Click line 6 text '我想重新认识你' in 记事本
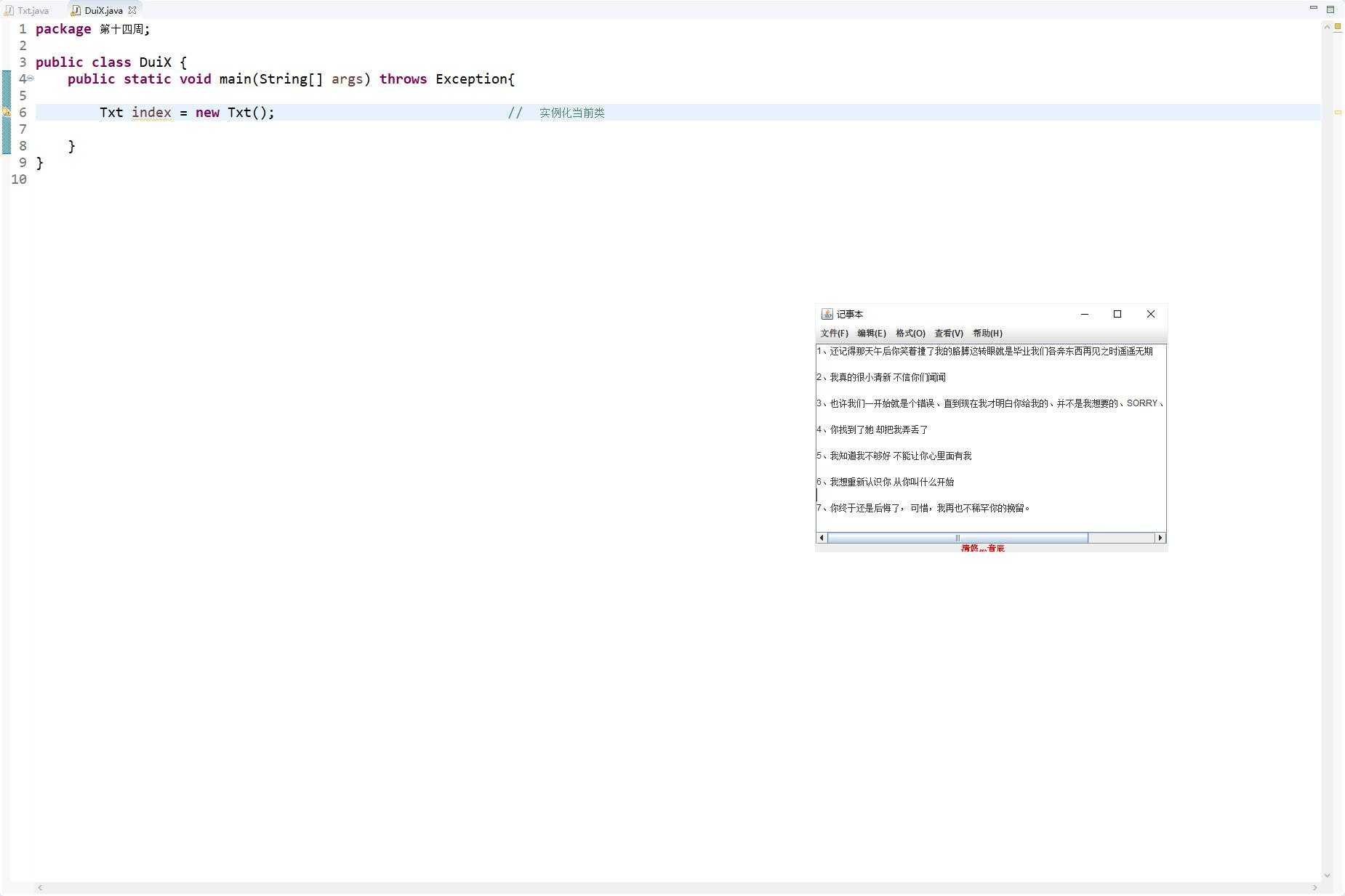Image resolution: width=1345 pixels, height=896 pixels. pos(860,482)
